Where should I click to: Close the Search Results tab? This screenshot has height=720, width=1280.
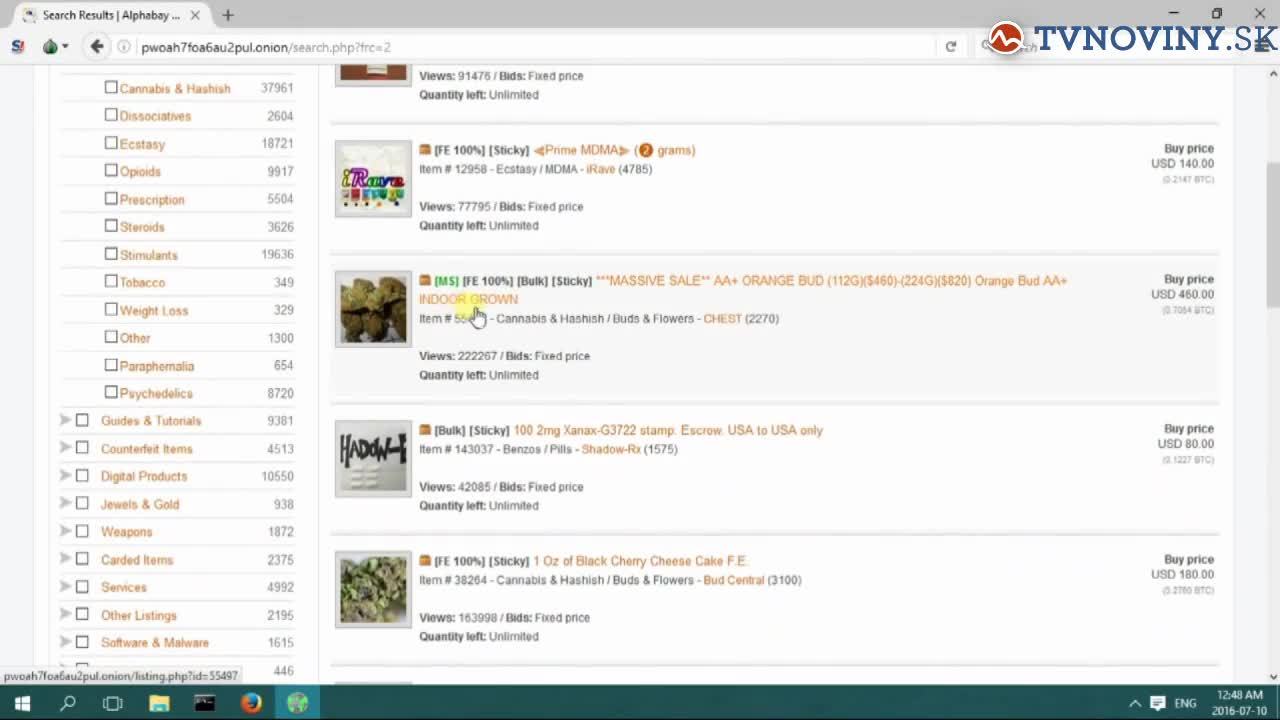[195, 15]
